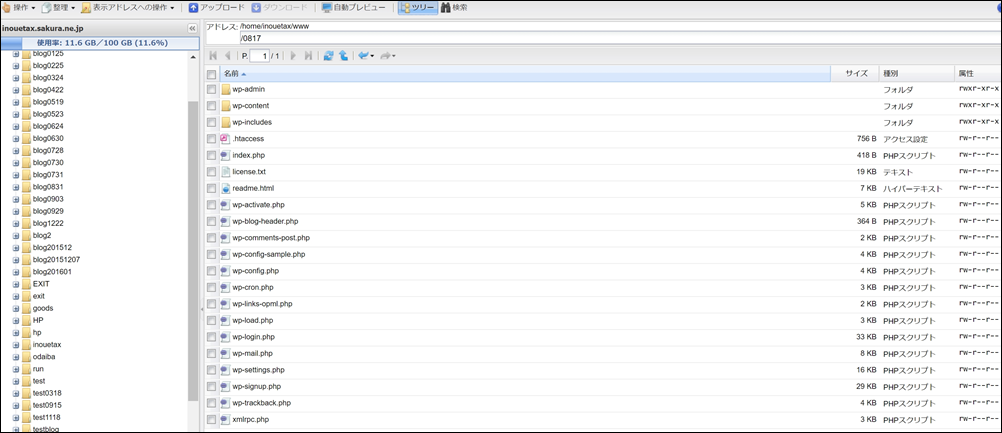Toggle the ツリー view button
The height and width of the screenshot is (433, 1002).
click(417, 8)
